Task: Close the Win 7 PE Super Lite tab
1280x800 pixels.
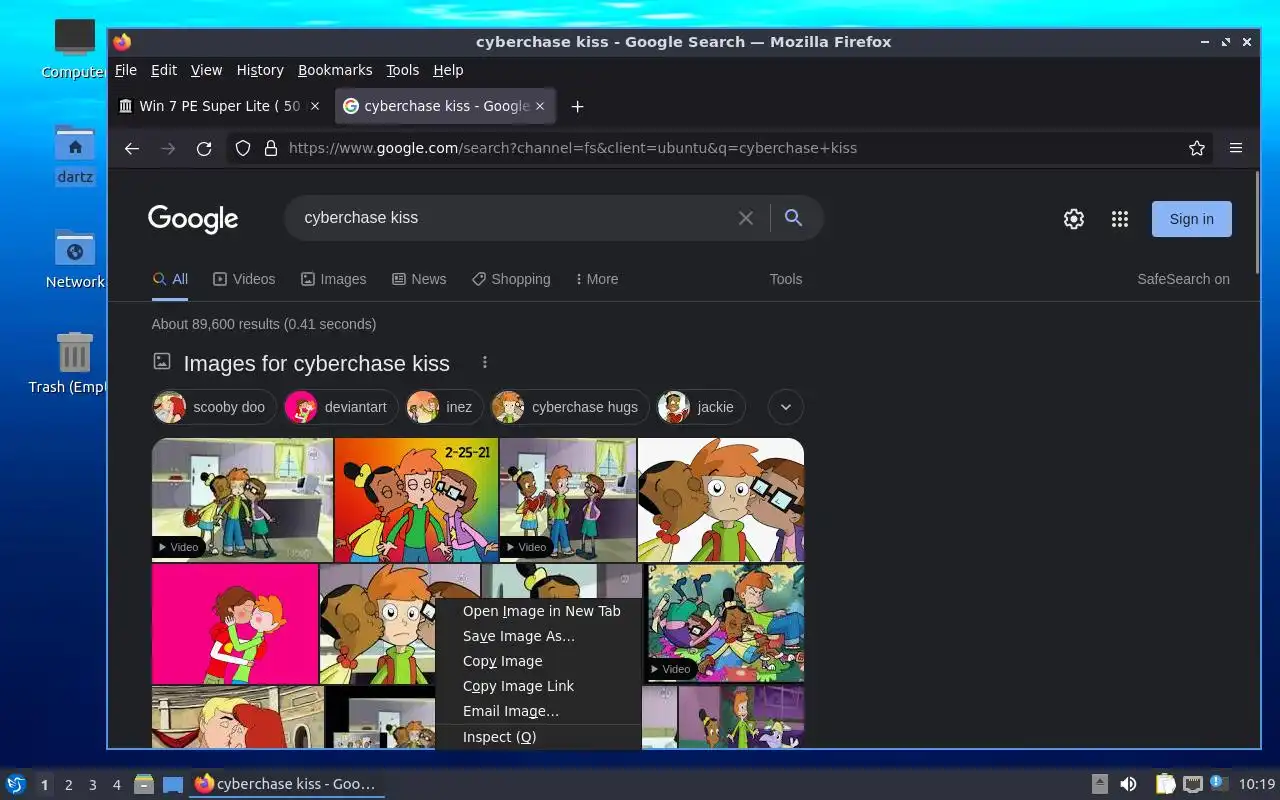Action: (315, 106)
